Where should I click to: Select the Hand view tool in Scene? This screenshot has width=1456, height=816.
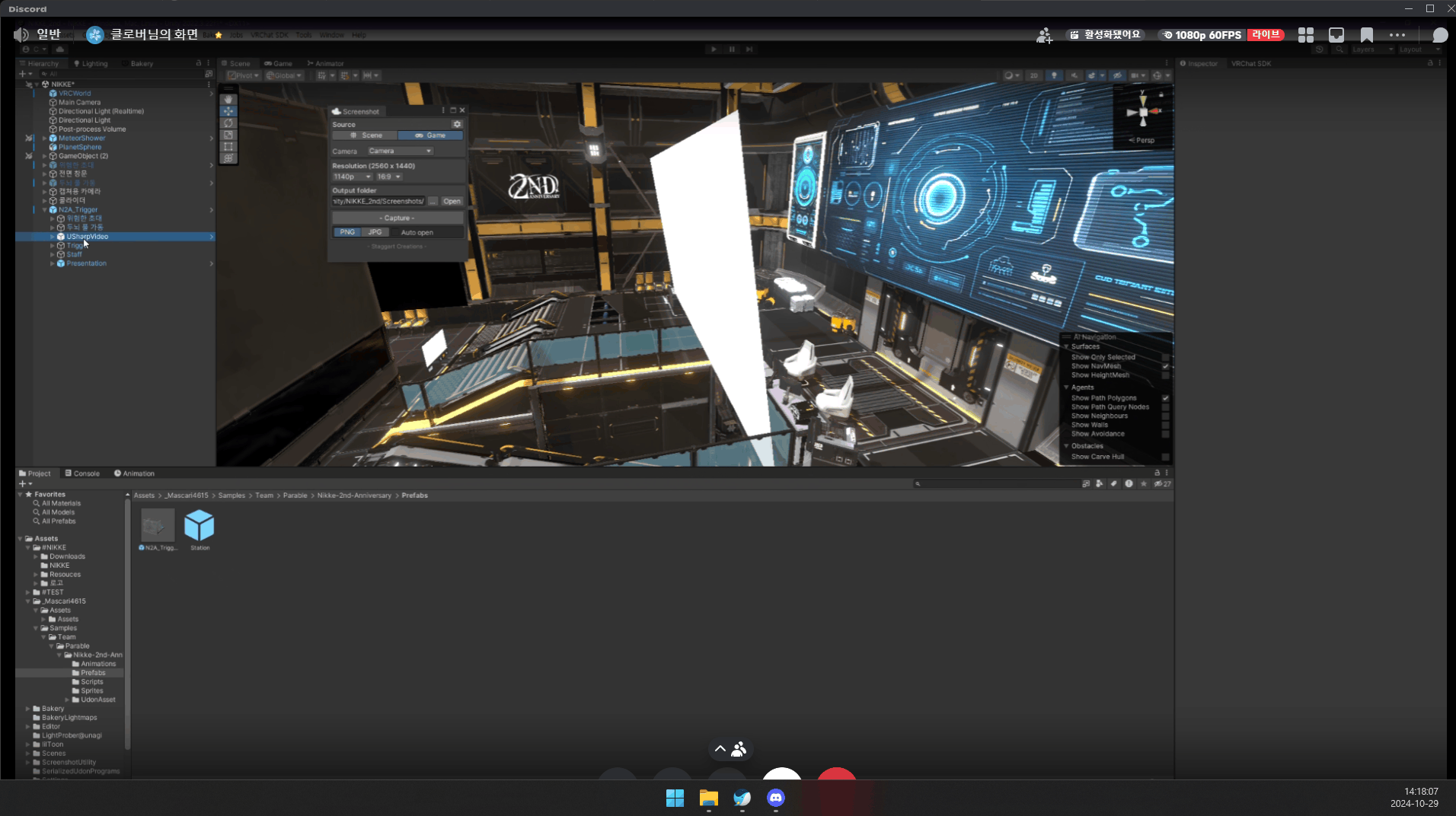(x=228, y=100)
